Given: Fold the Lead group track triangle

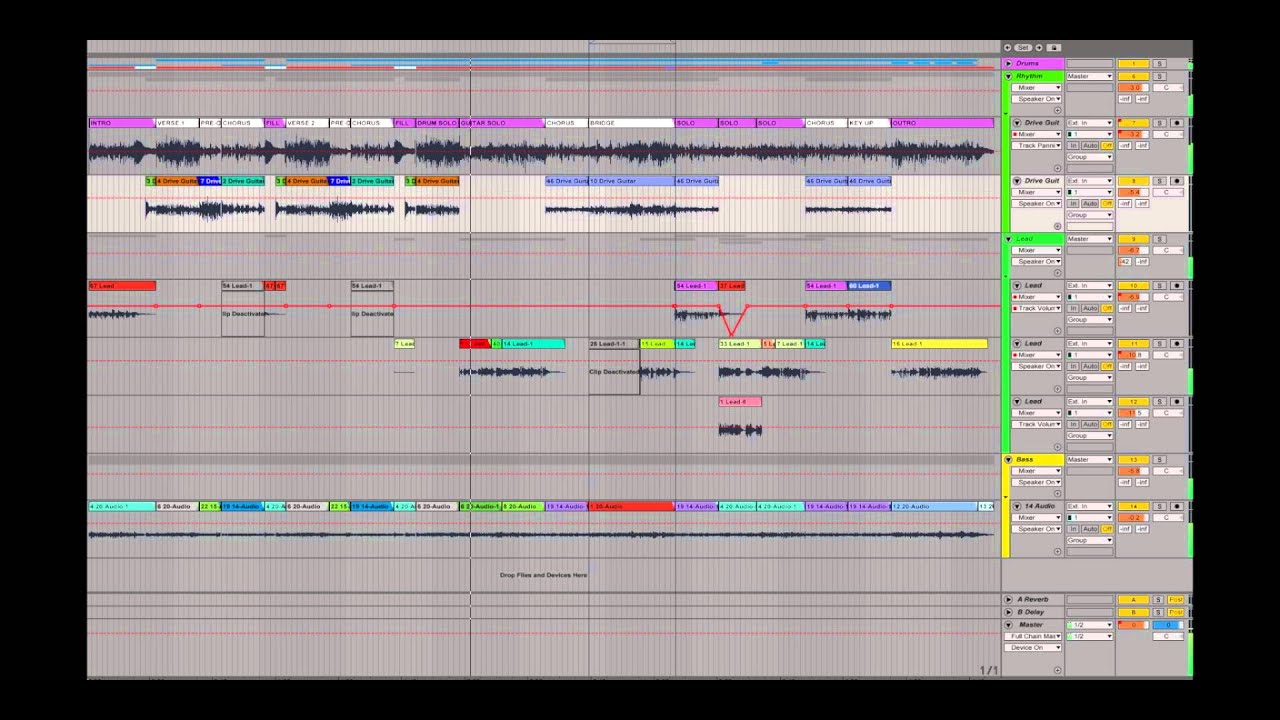Looking at the screenshot, I should [x=1008, y=239].
